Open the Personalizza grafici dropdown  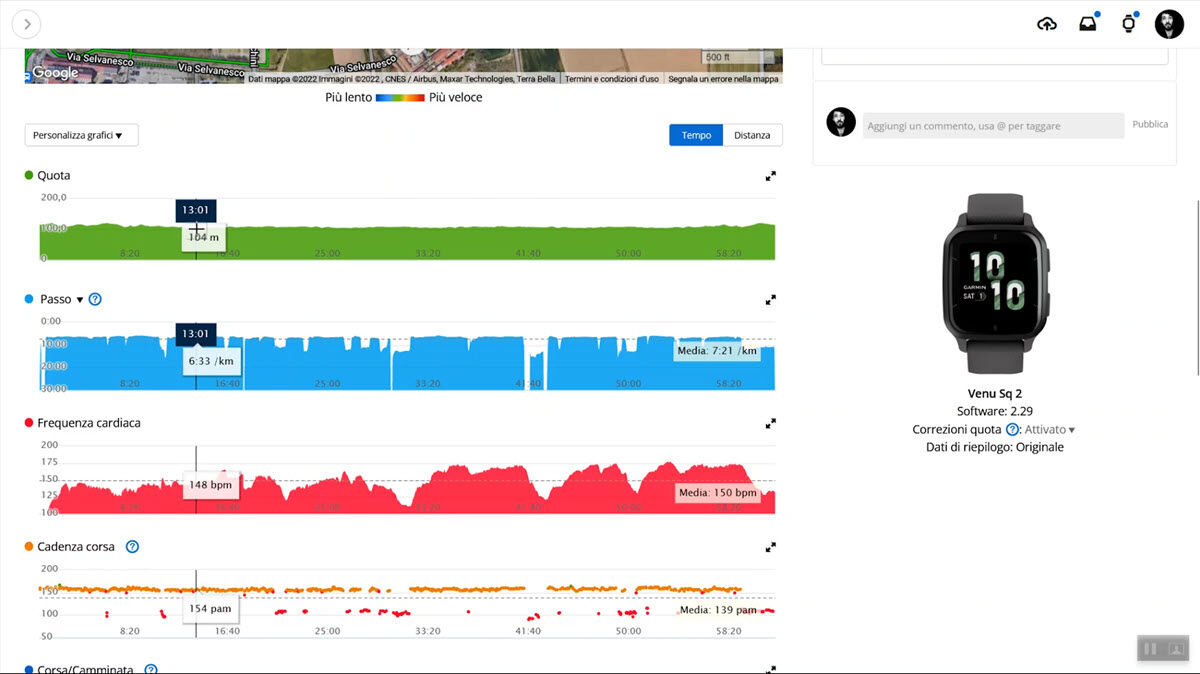coord(81,135)
